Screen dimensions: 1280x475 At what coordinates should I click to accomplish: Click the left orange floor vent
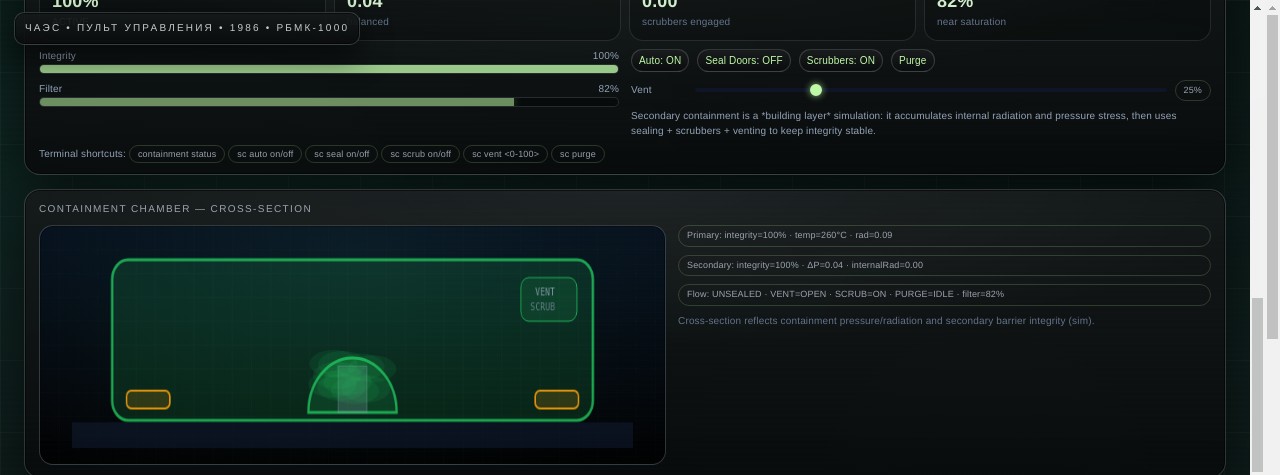pyautogui.click(x=148, y=400)
